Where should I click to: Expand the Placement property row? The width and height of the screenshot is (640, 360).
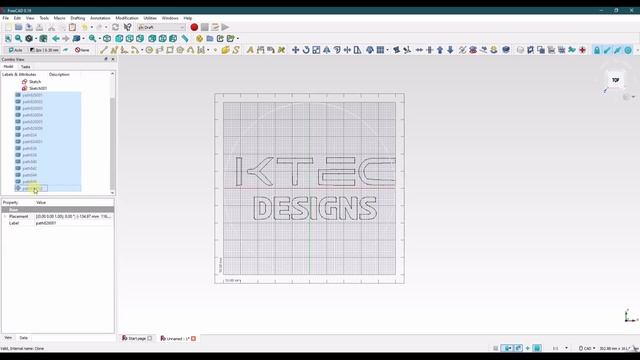pyautogui.click(x=5, y=216)
